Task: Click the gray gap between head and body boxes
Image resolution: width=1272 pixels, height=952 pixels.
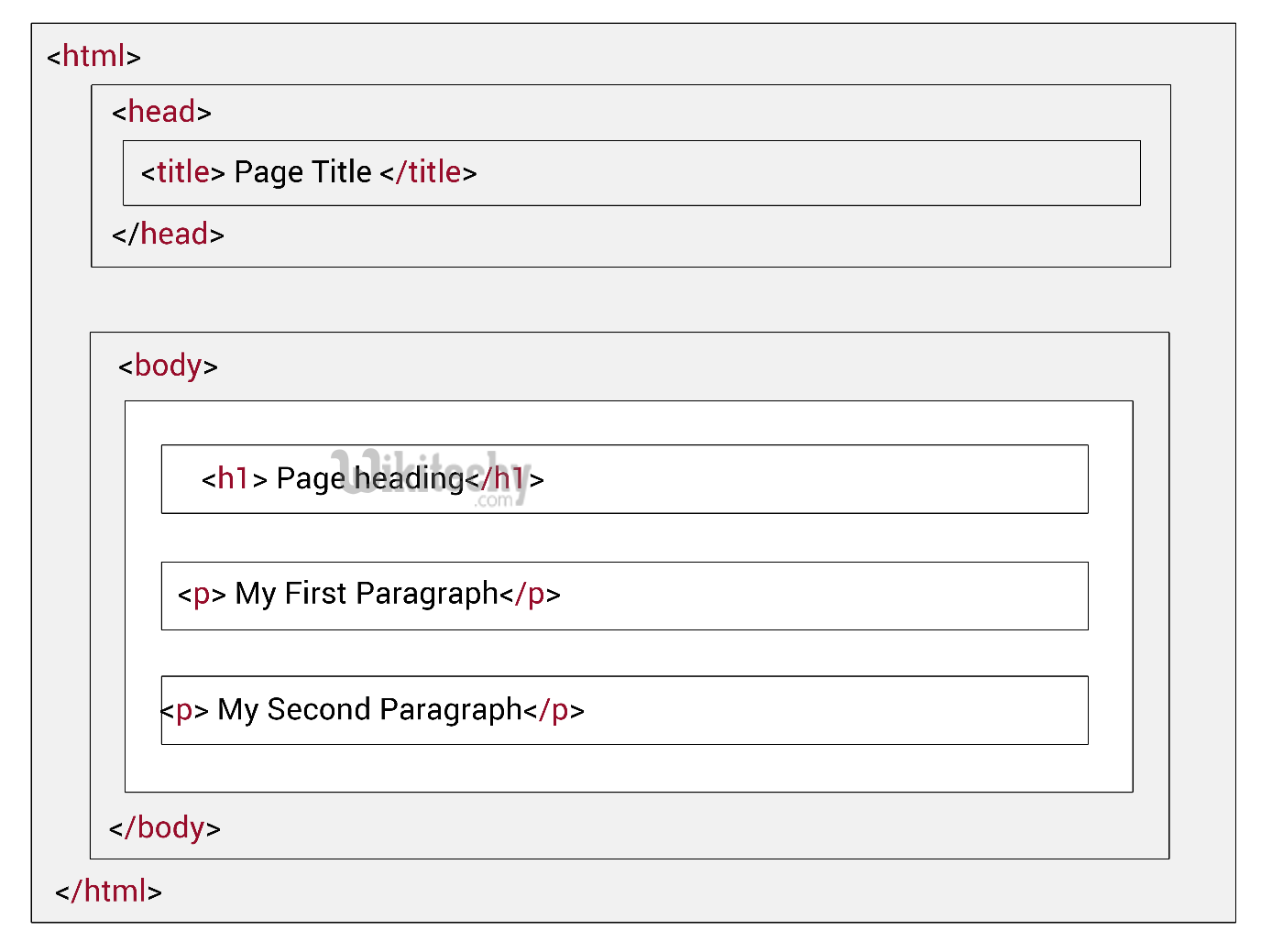Action: coord(631,300)
